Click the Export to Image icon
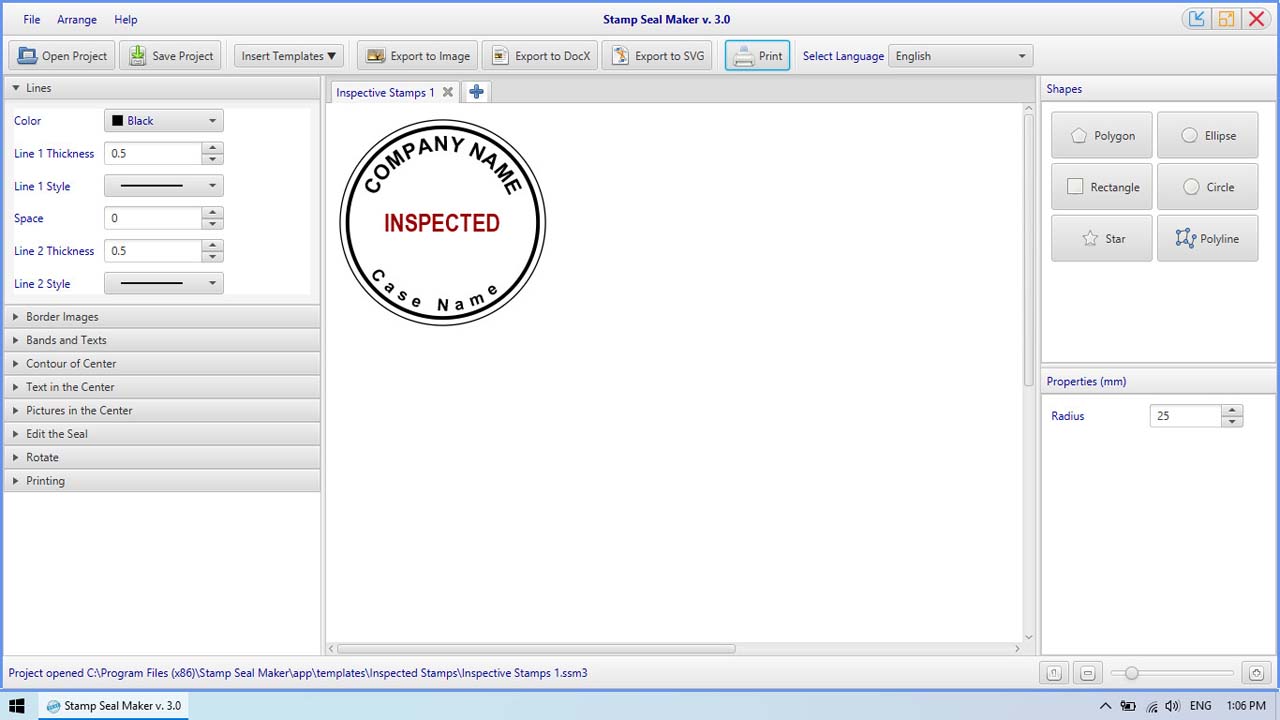This screenshot has height=720, width=1280. tap(376, 55)
